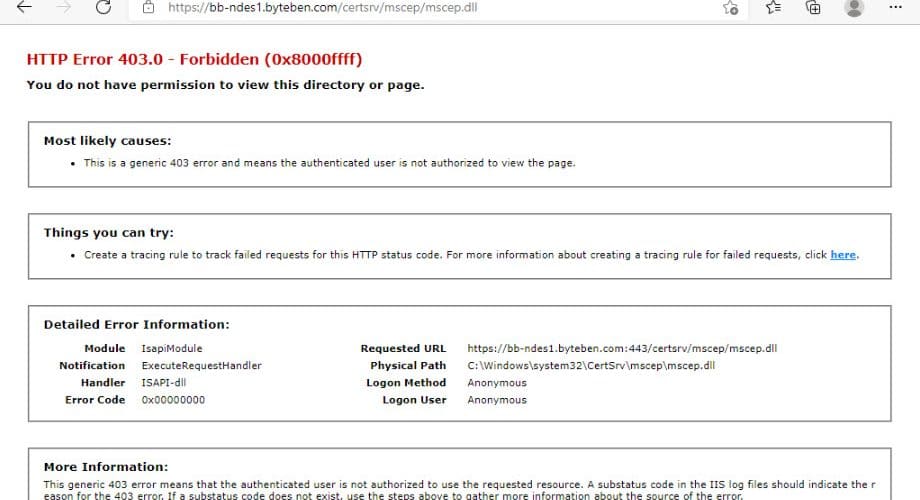Click the 0x00000000 error code value

click(173, 400)
